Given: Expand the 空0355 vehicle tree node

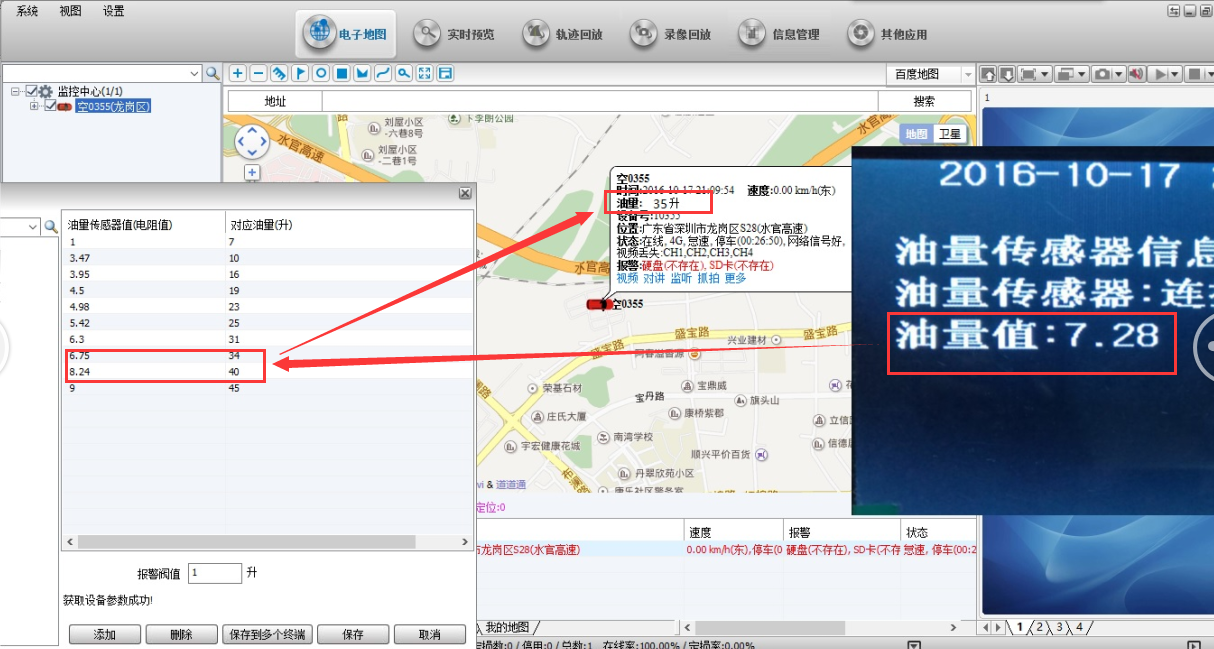Looking at the screenshot, I should [34, 106].
